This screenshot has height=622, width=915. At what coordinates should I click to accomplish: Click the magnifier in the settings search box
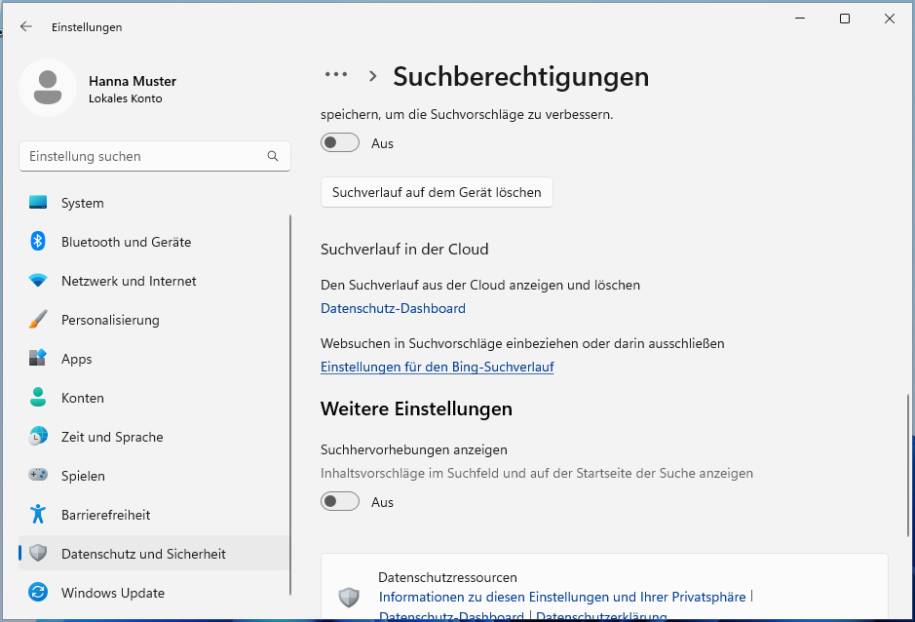[272, 156]
